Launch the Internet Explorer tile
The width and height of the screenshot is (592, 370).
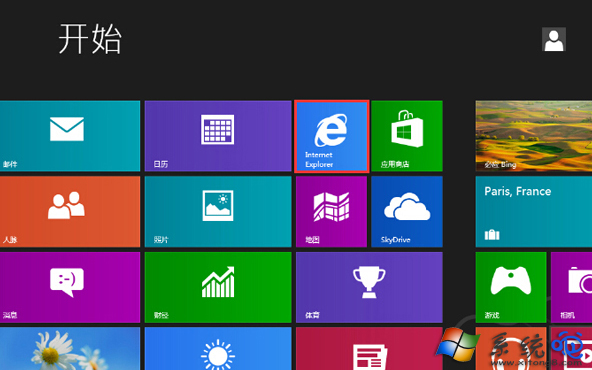331,136
